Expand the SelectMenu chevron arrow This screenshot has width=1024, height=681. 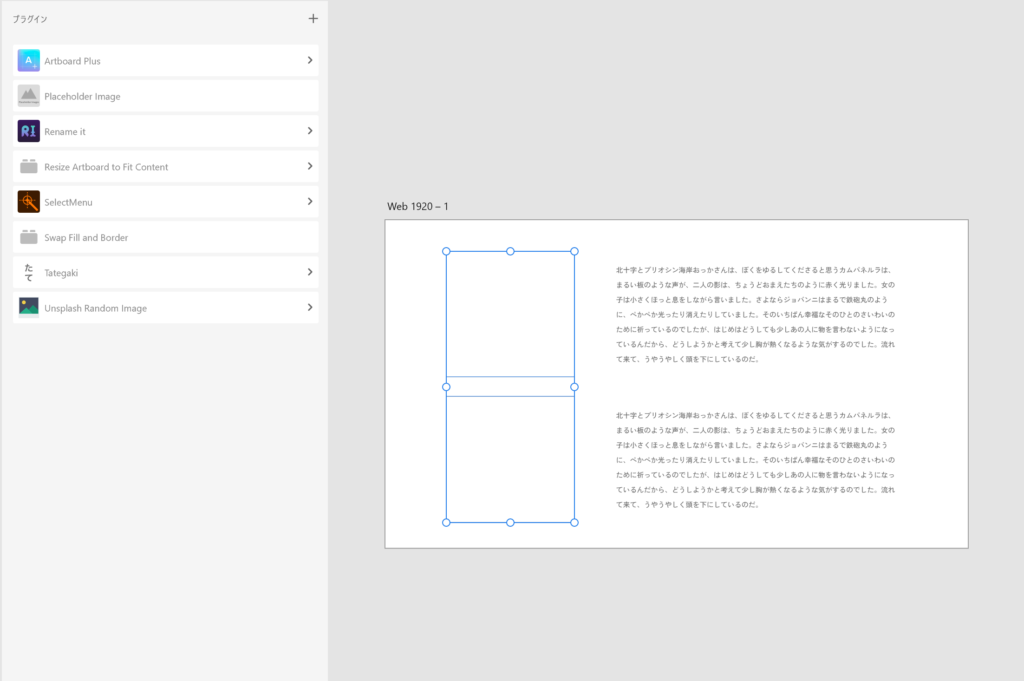(310, 202)
